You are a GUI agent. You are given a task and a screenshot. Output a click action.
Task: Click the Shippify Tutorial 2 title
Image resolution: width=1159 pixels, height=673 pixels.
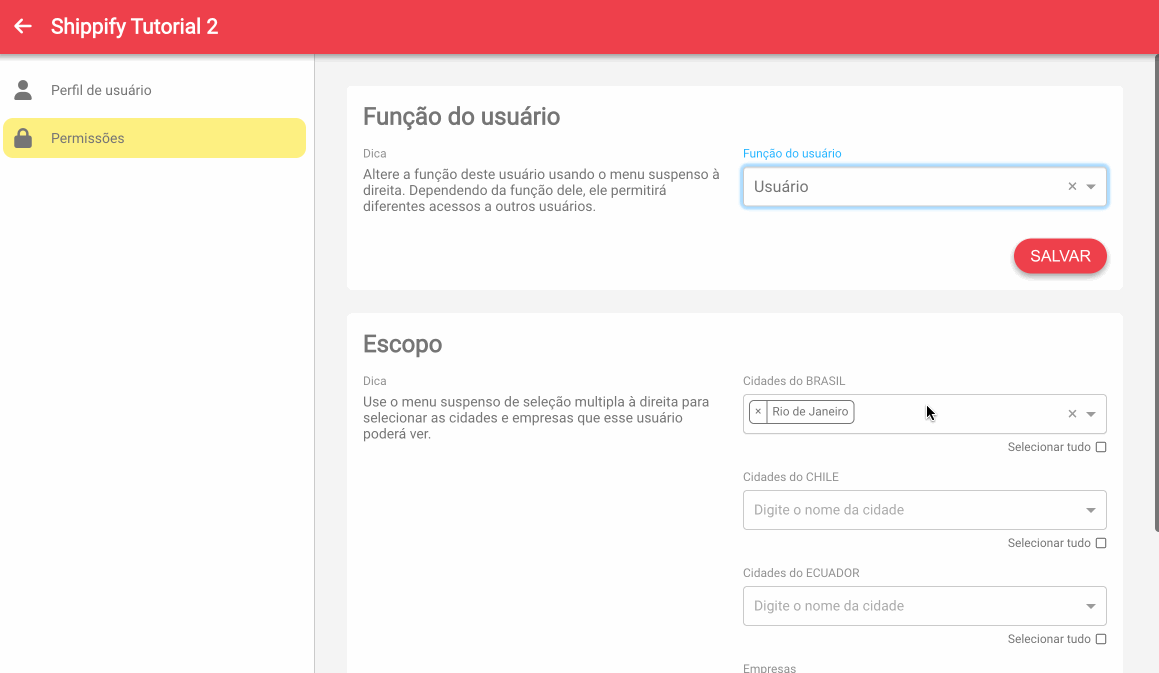[x=135, y=27]
